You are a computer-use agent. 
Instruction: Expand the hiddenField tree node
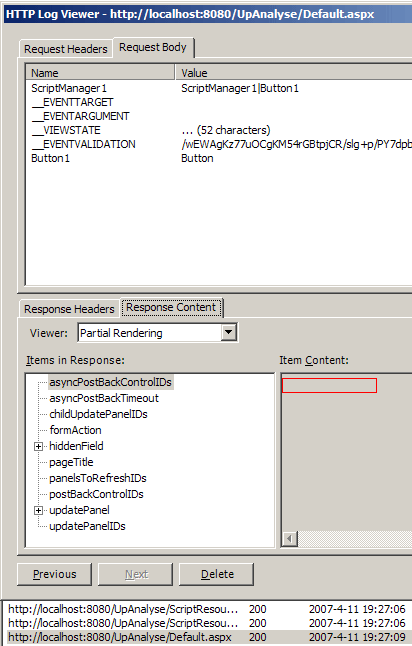click(x=38, y=447)
